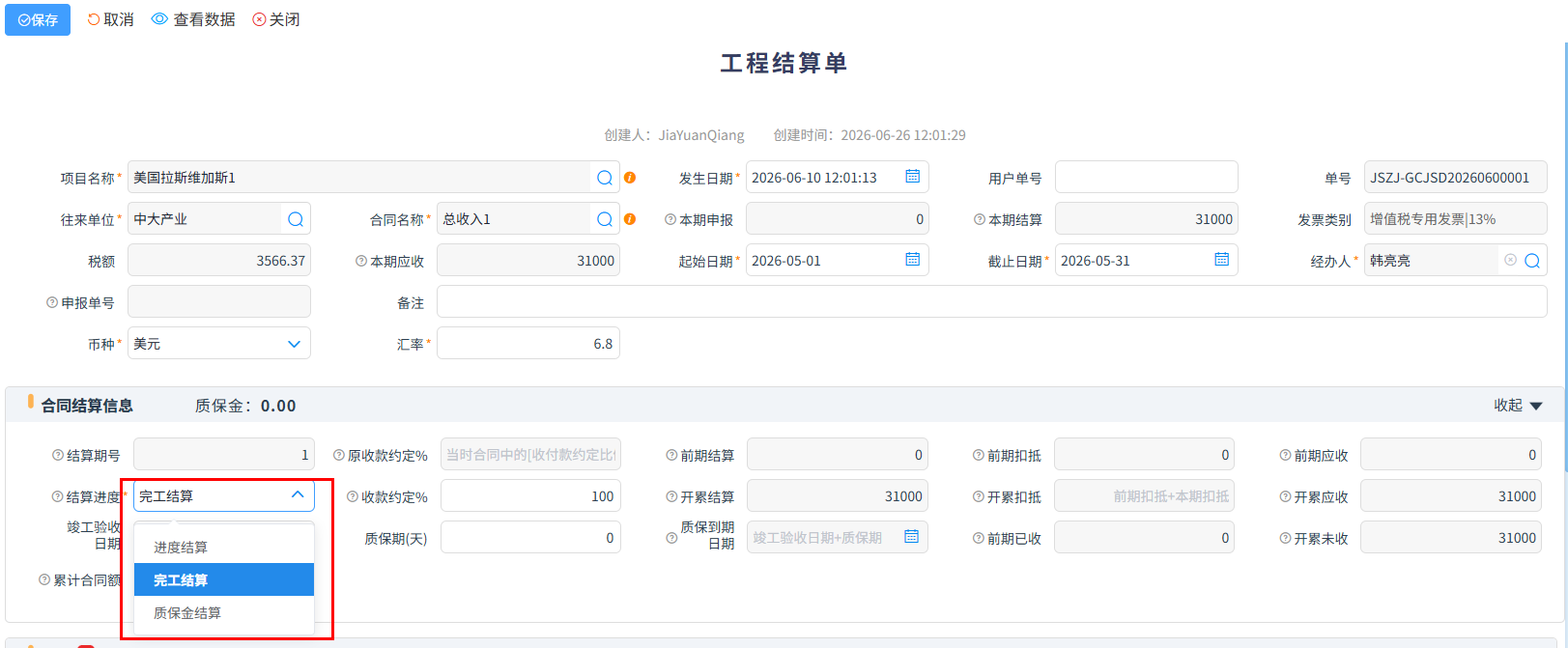Choose 质保金结算 from the dropdown list
The width and height of the screenshot is (1568, 648).
(224, 612)
